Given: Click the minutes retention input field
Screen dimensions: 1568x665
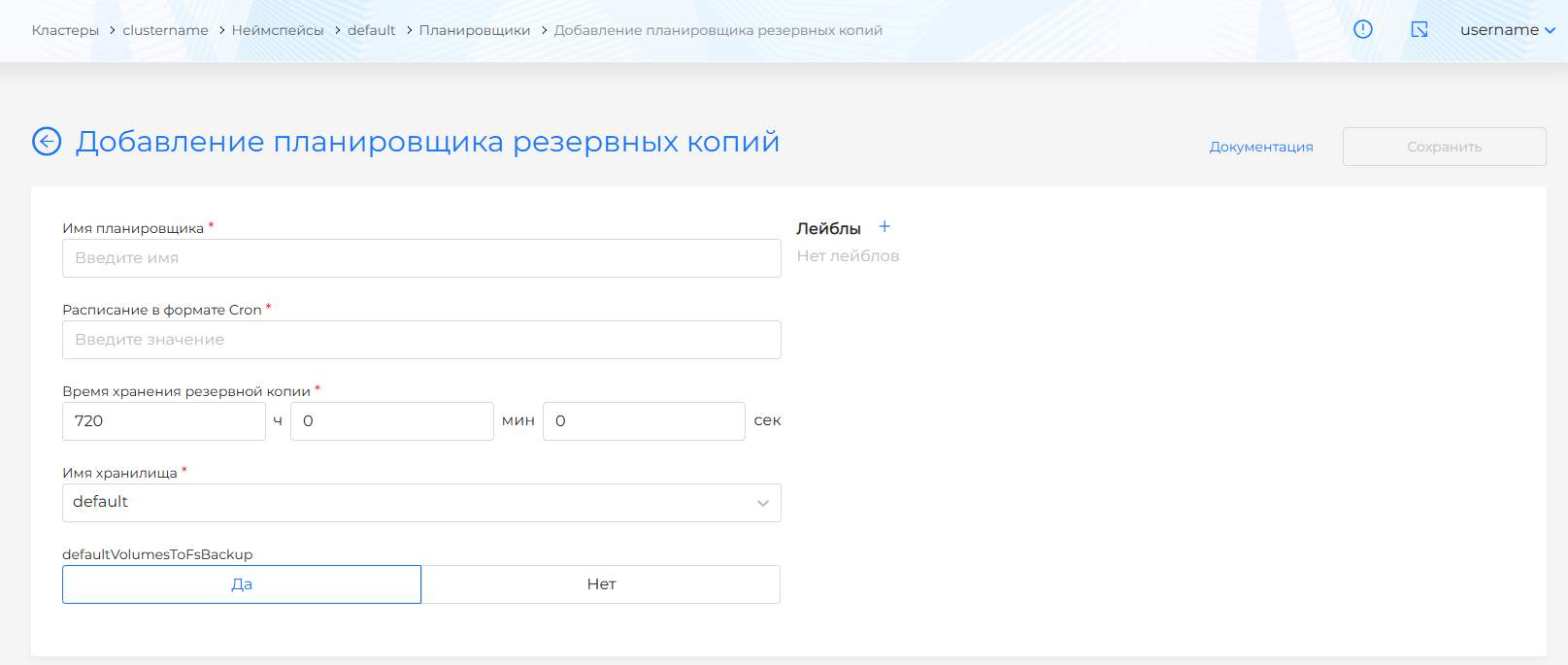Looking at the screenshot, I should pyautogui.click(x=391, y=421).
